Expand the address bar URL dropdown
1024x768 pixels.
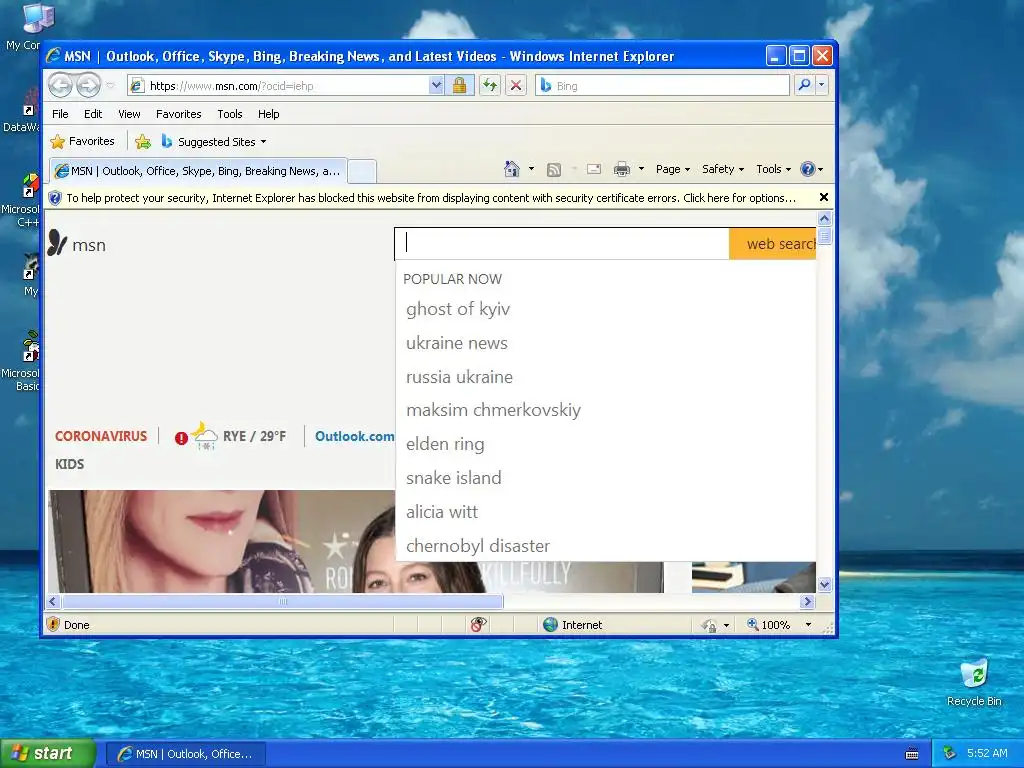pyautogui.click(x=436, y=86)
